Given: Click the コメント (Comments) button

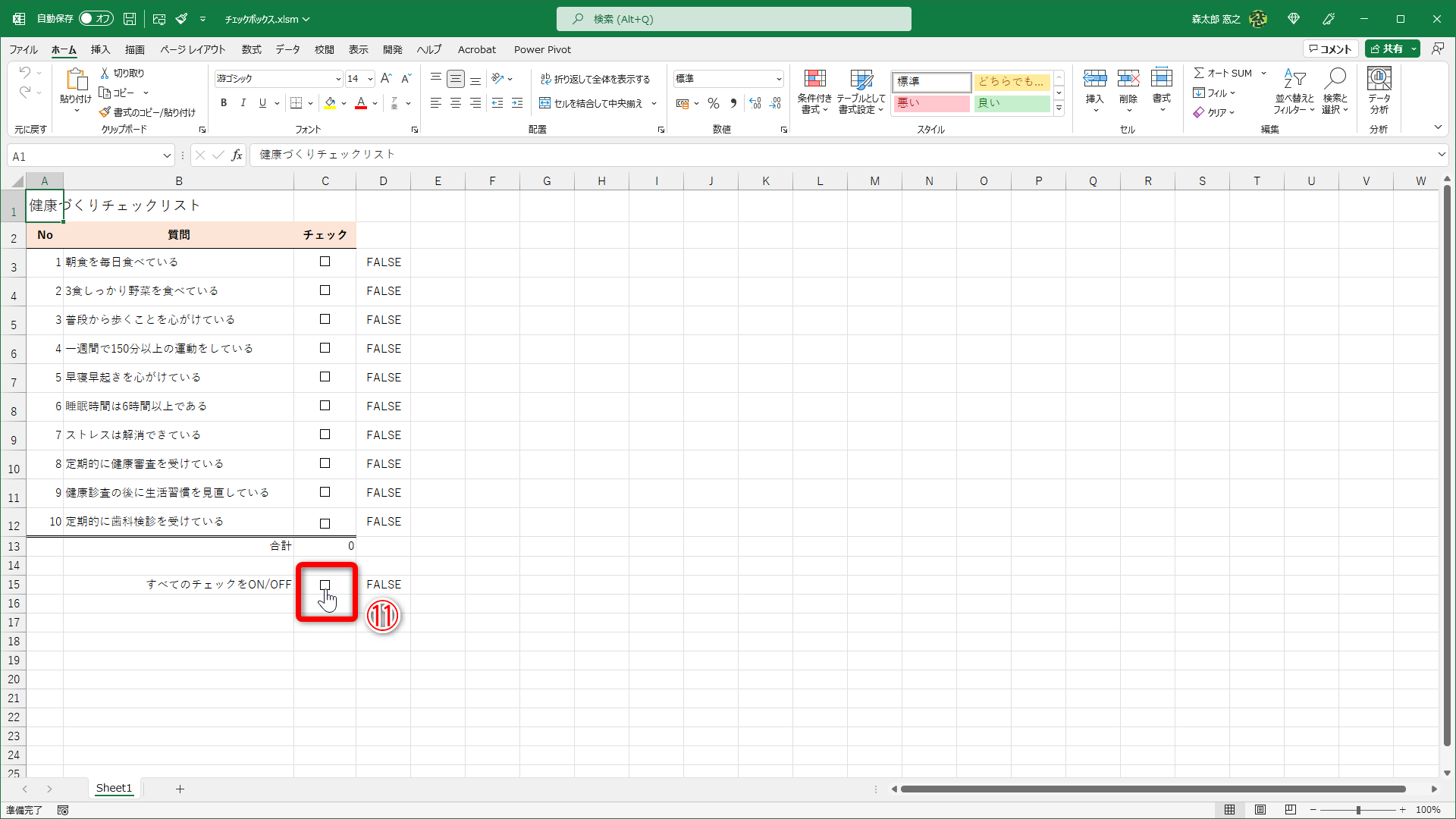Looking at the screenshot, I should tap(1330, 49).
